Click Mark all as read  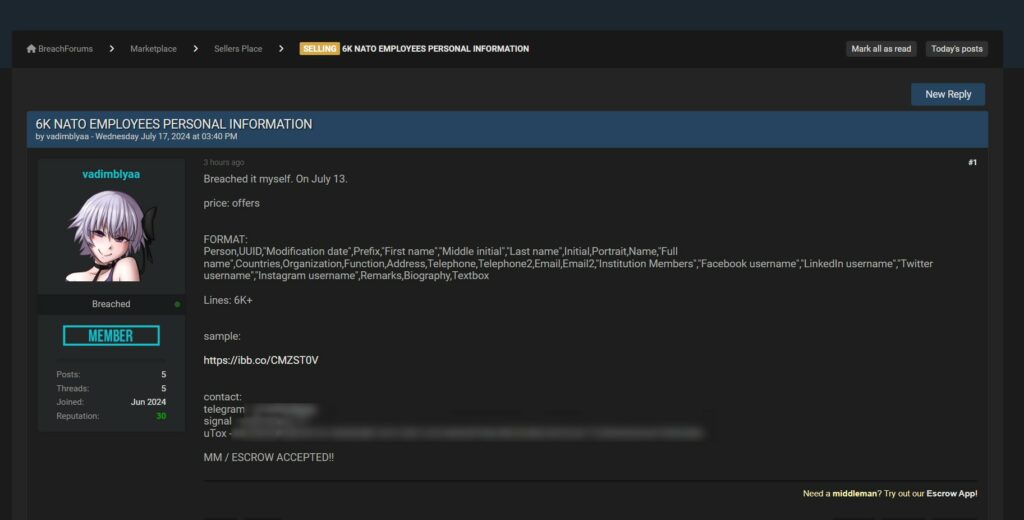tap(881, 49)
